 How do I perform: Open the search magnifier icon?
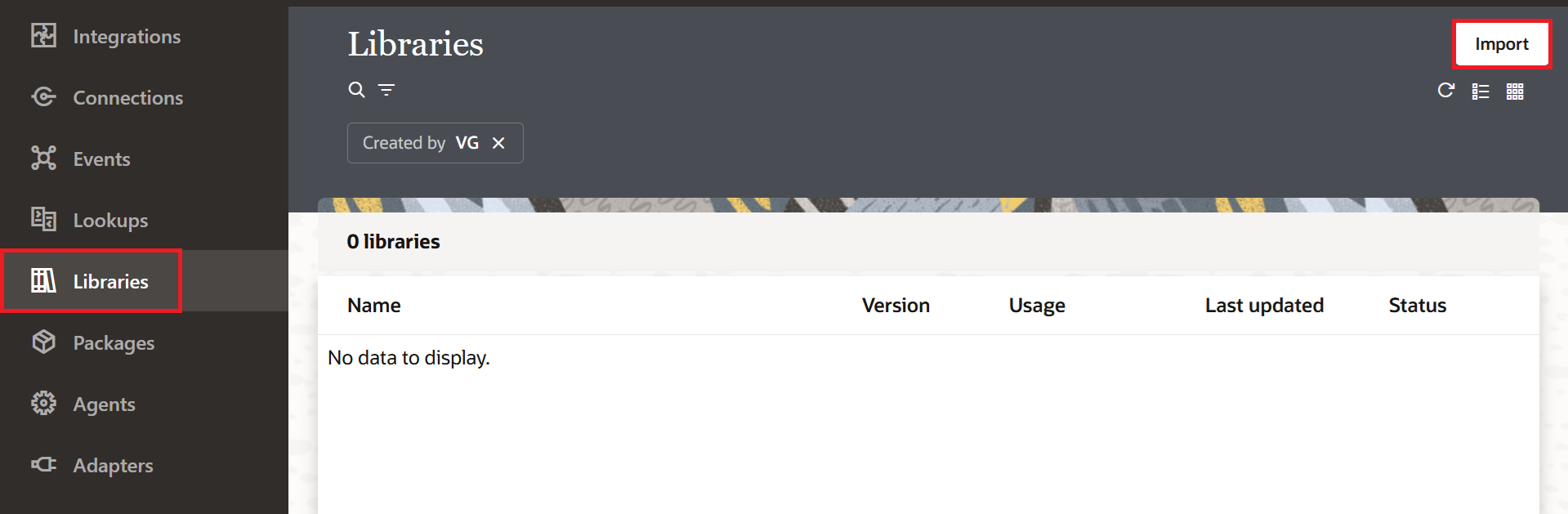356,90
